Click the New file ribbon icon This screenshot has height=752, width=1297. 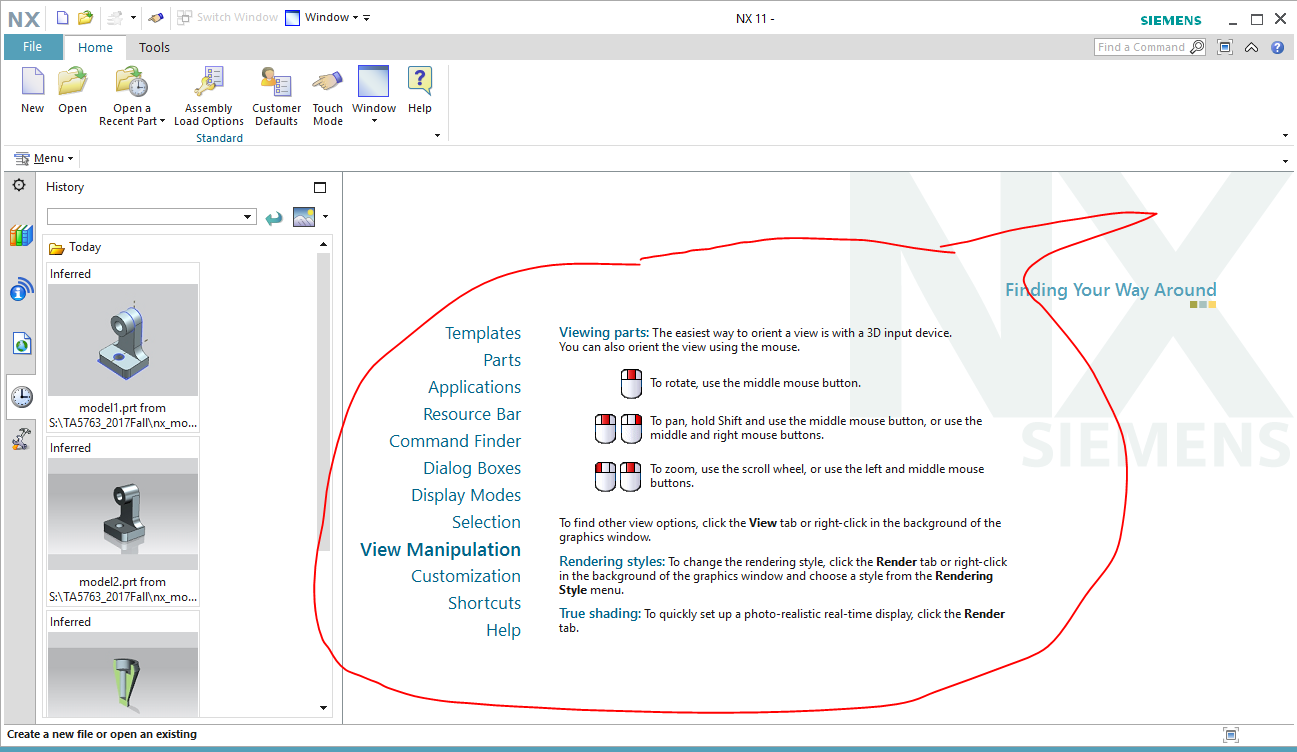32,90
